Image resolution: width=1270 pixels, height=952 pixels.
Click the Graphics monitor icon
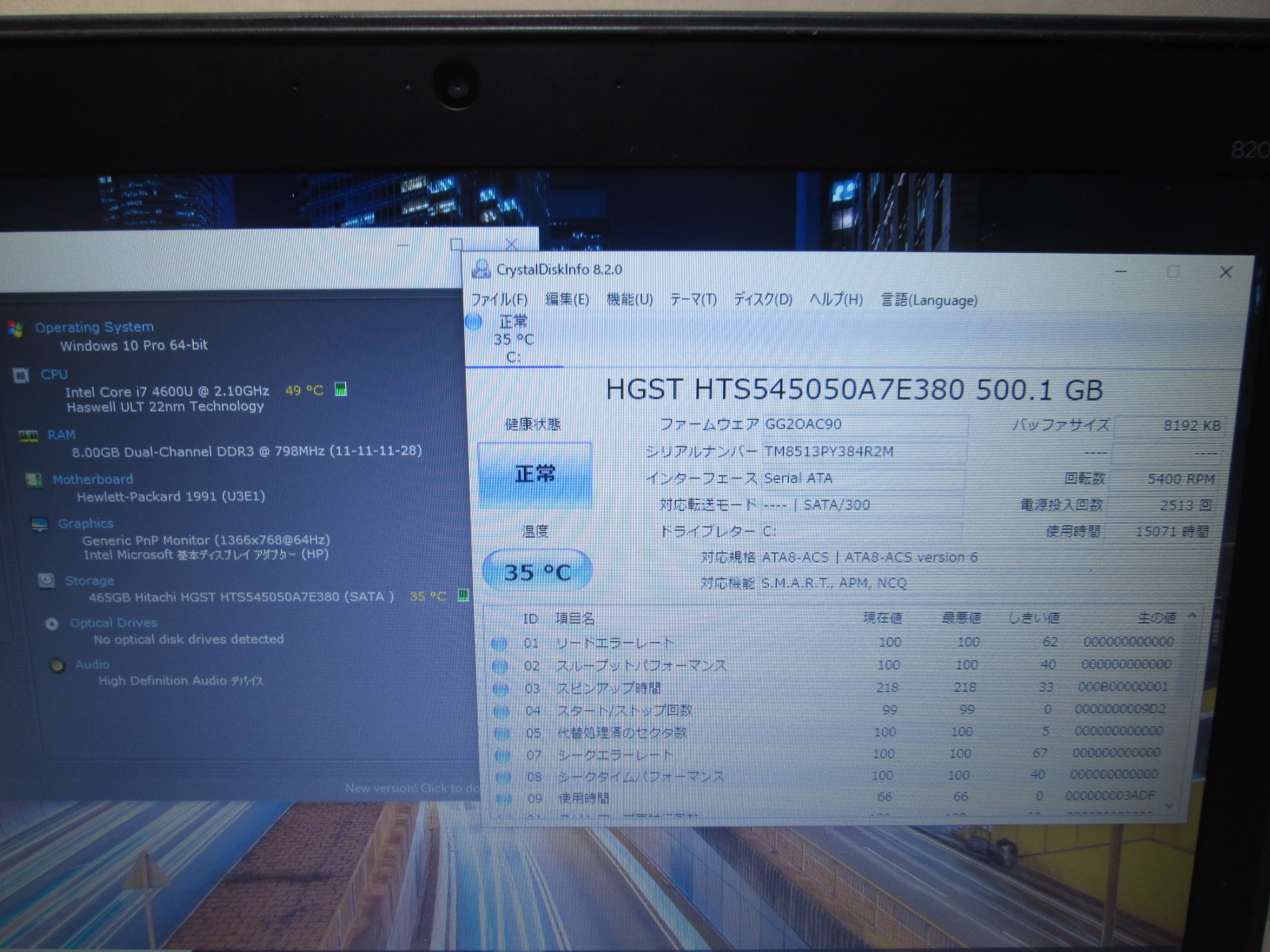(x=39, y=524)
